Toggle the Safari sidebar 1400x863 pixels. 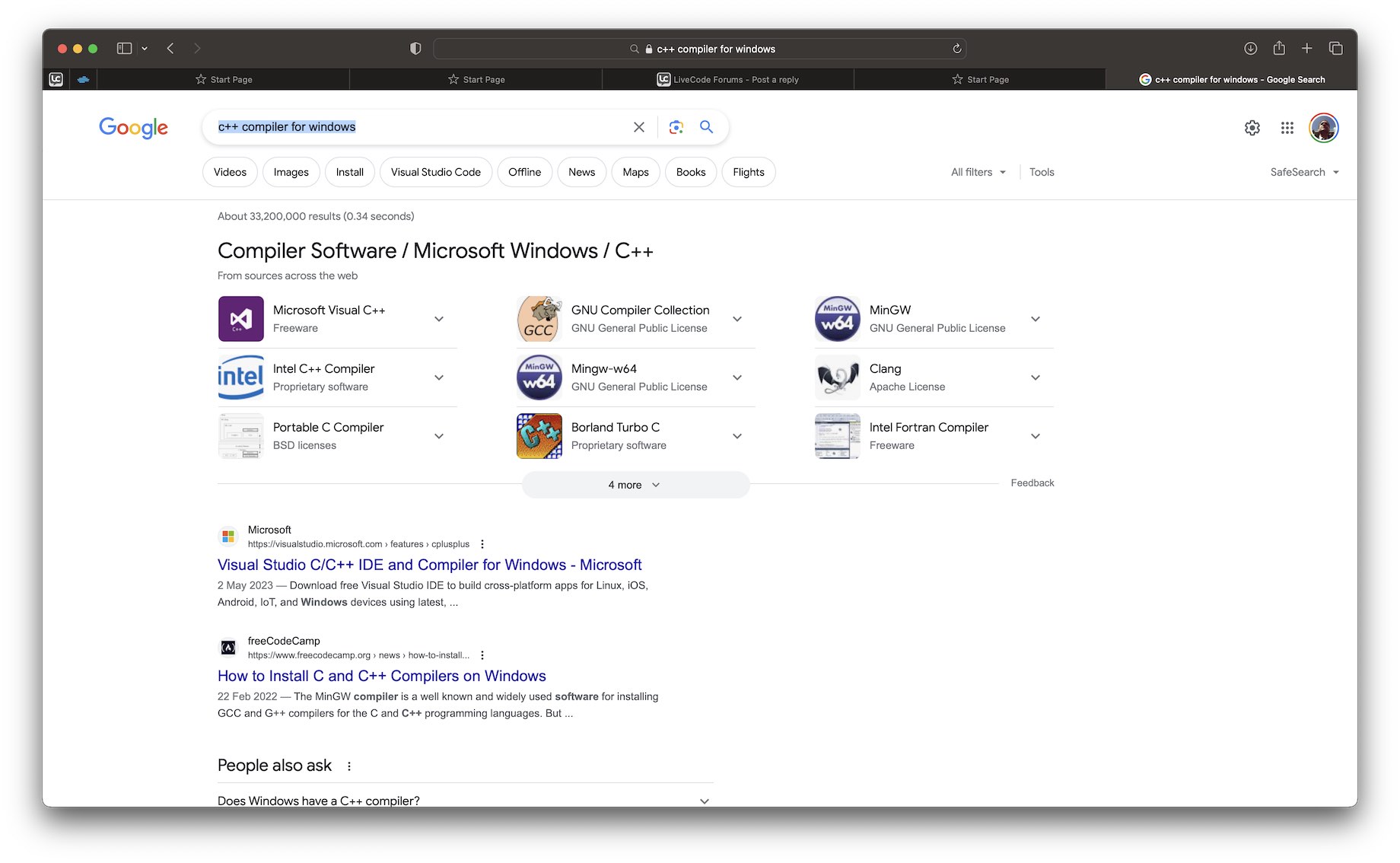[125, 49]
